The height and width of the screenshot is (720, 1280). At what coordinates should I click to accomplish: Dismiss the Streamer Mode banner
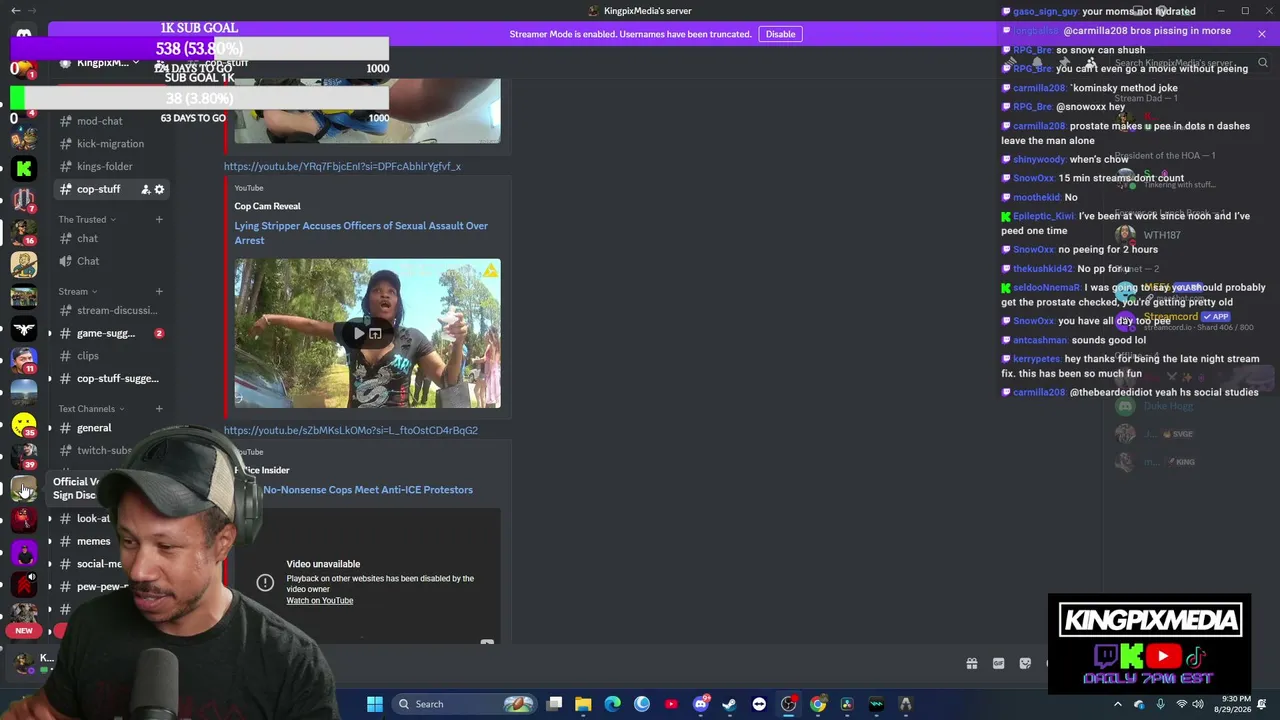point(1262,34)
